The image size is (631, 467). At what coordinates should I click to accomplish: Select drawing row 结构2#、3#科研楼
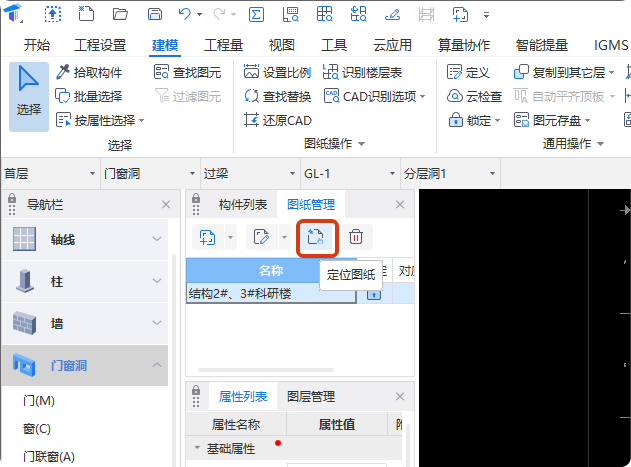tap(271, 293)
